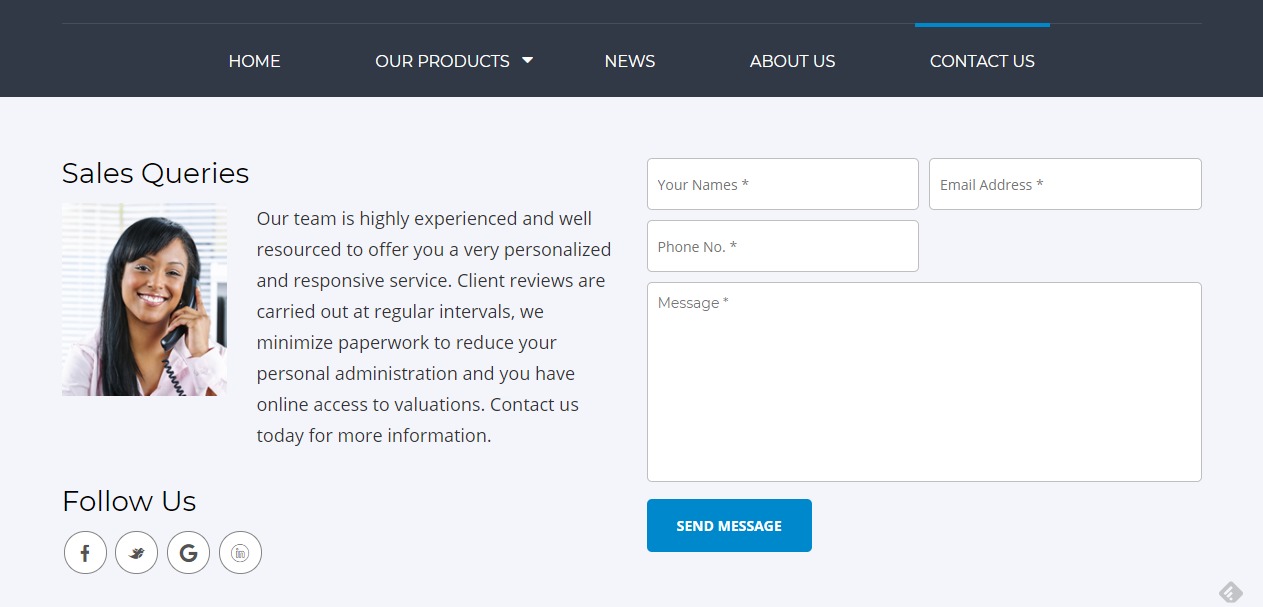Click the Phone No. input field
1263x607 pixels.
pos(782,246)
